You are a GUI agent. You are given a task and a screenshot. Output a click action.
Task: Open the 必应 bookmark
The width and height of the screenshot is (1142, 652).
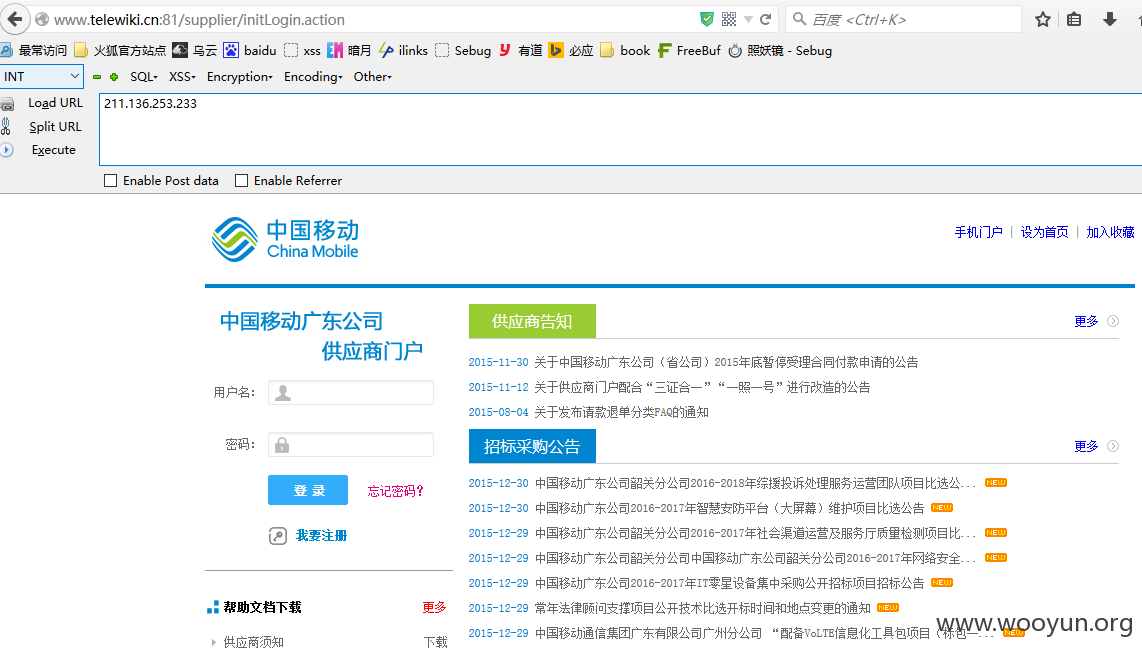coord(571,50)
